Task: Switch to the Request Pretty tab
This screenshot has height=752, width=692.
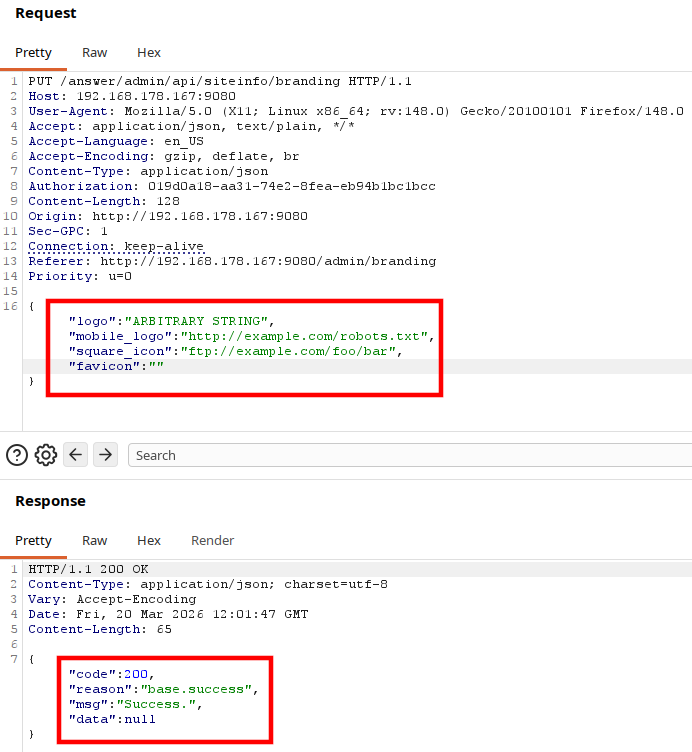Action: point(33,53)
